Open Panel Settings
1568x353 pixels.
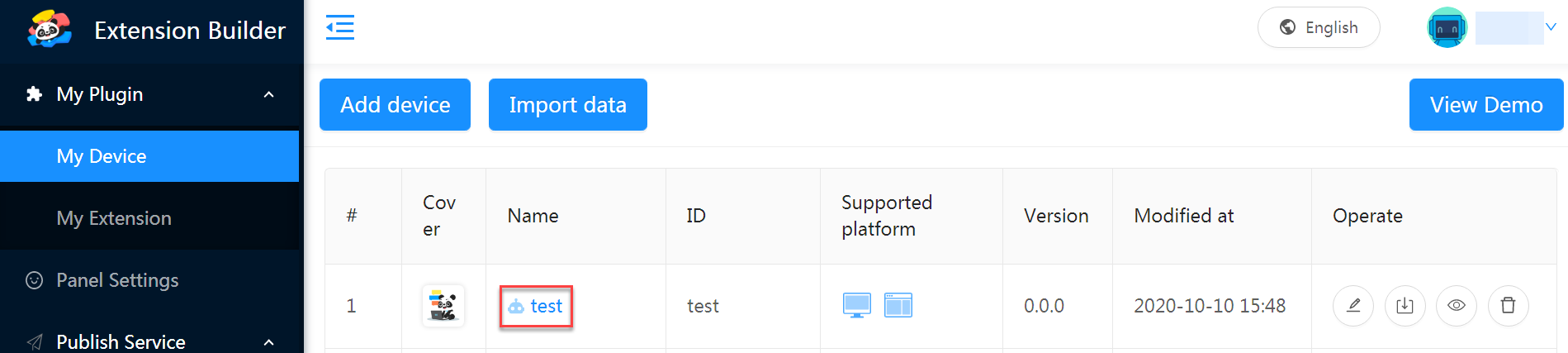pos(117,280)
